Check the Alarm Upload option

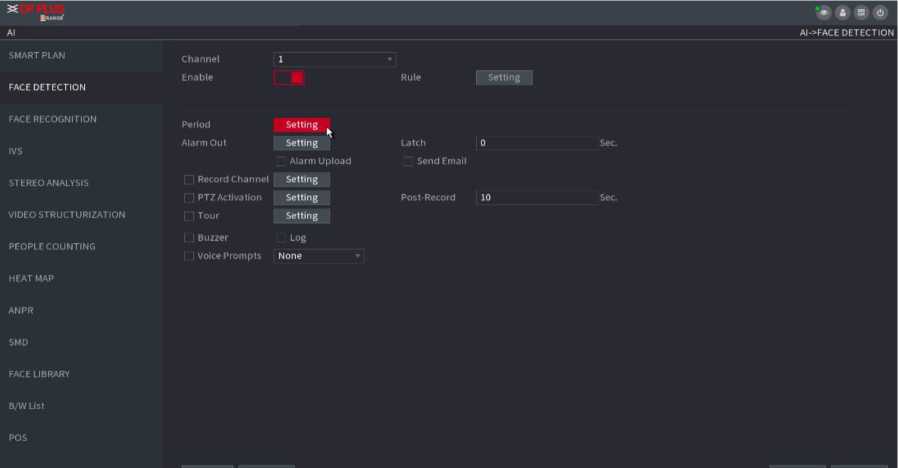[281, 161]
